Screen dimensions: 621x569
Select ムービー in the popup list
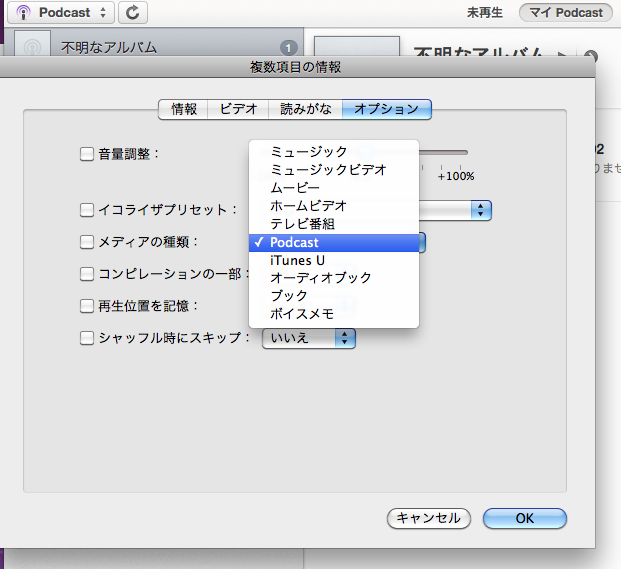(x=334, y=188)
